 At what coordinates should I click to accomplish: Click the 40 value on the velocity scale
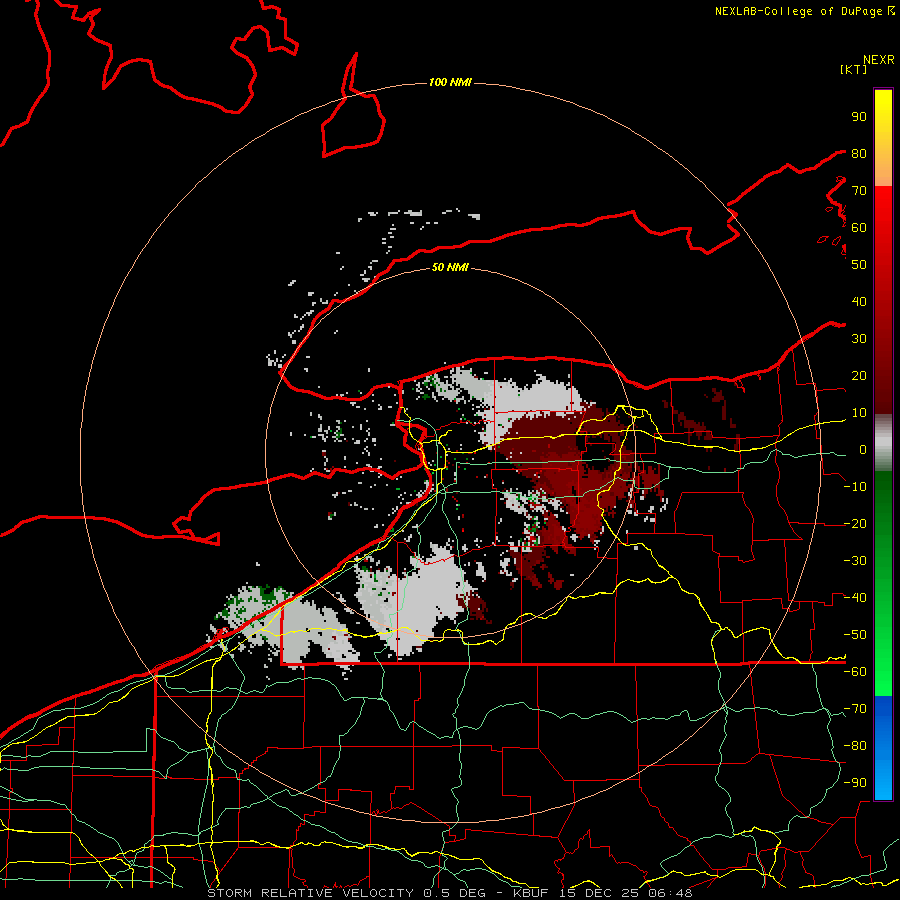pyautogui.click(x=859, y=301)
